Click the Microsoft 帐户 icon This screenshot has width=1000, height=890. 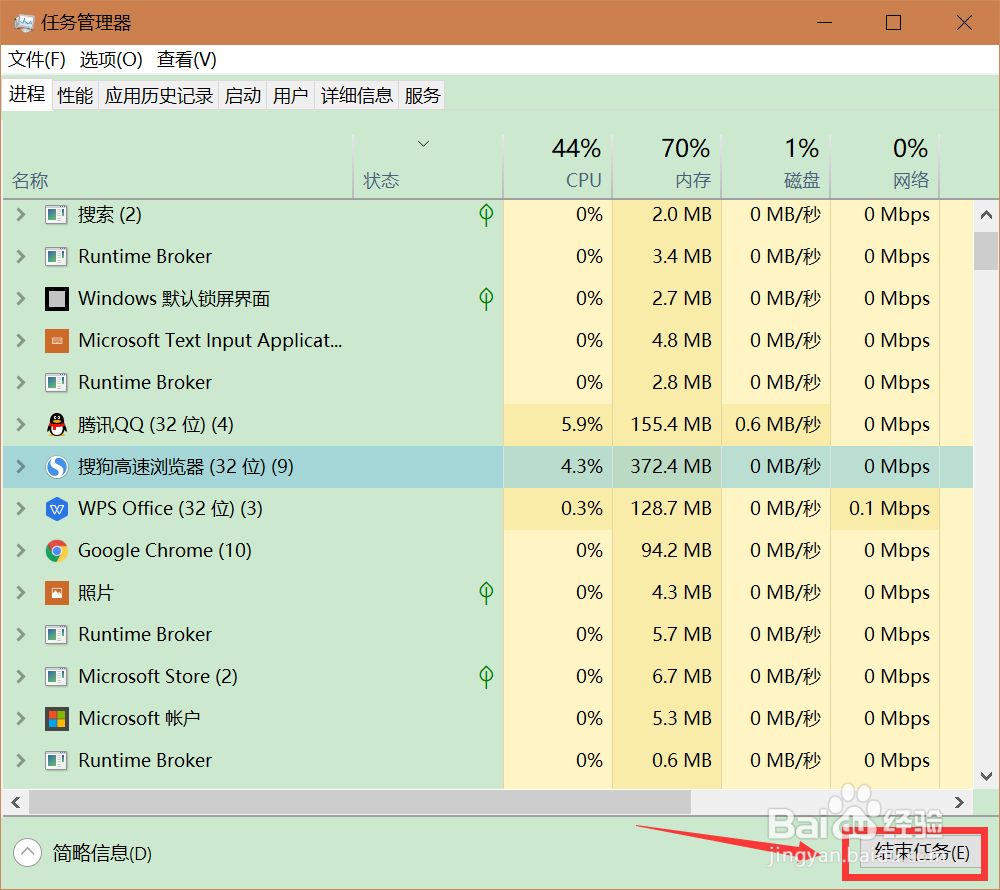(x=57, y=719)
